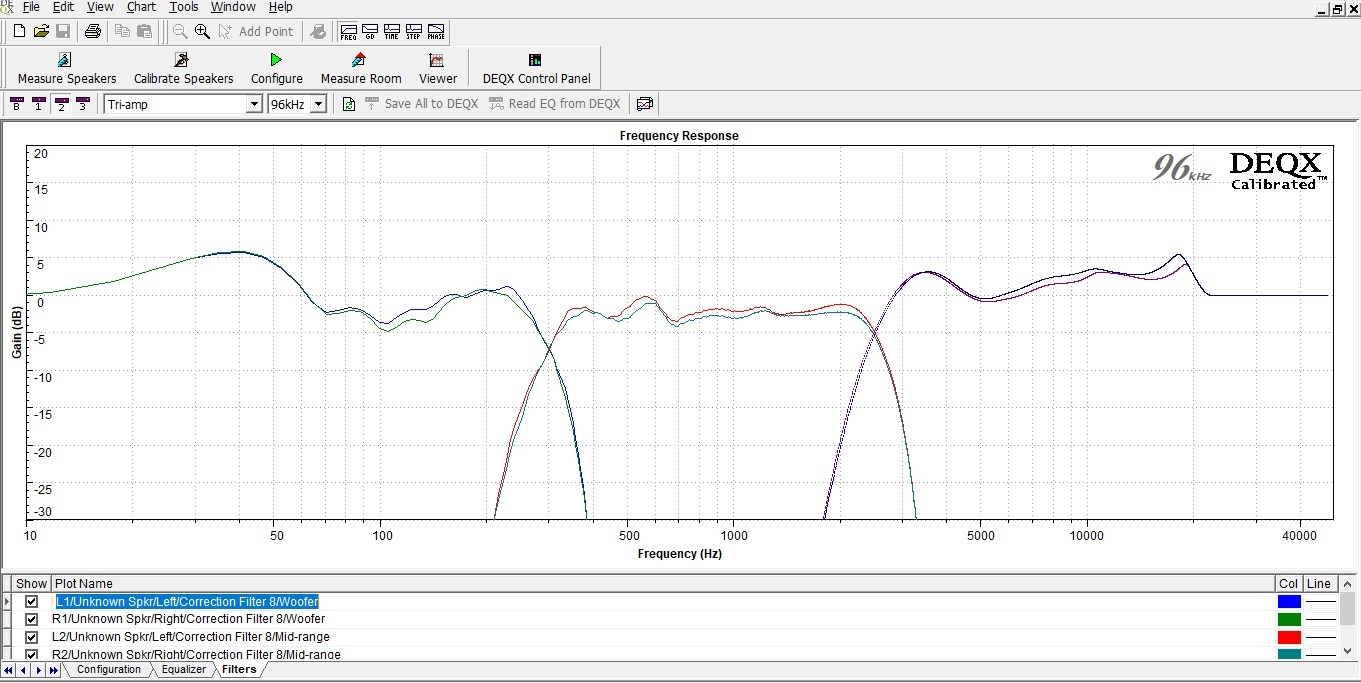
Task: Open the Edit menu
Action: click(63, 7)
